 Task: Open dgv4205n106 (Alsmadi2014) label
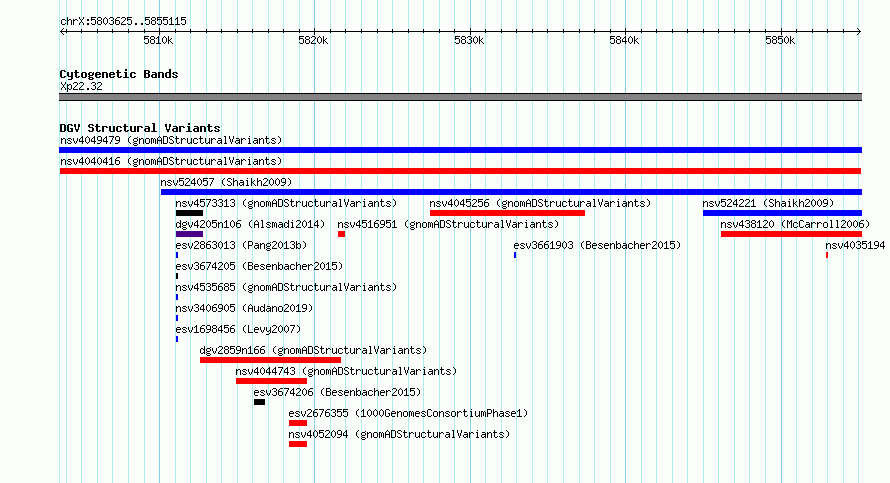tap(250, 224)
